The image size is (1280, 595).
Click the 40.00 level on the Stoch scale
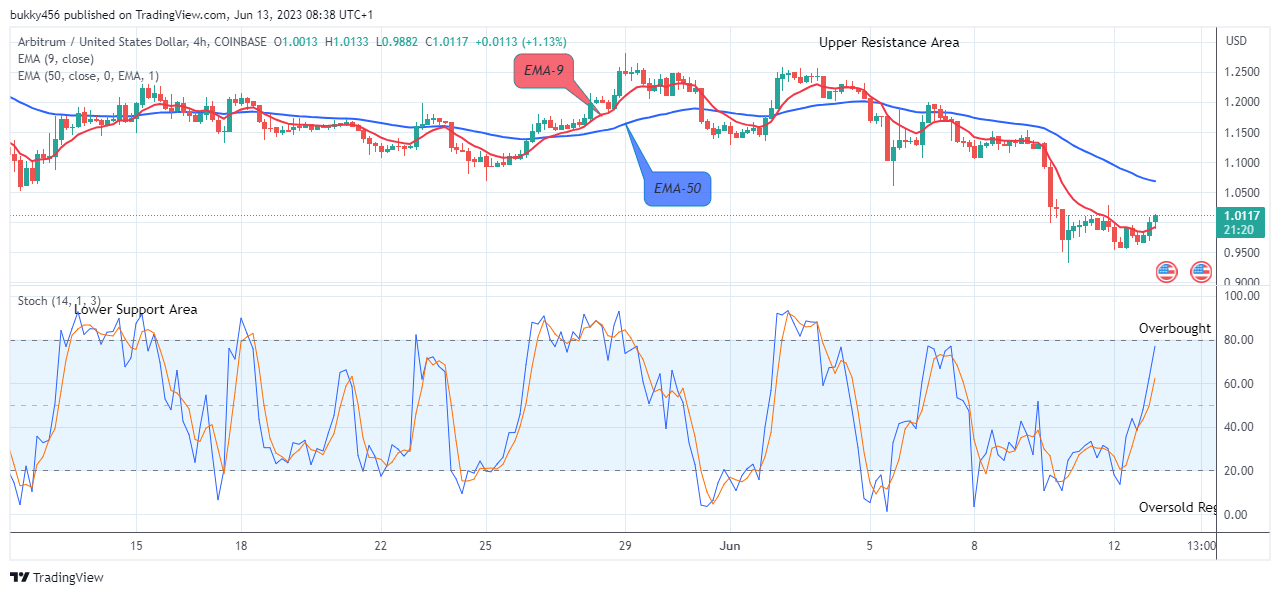pyautogui.click(x=1239, y=427)
